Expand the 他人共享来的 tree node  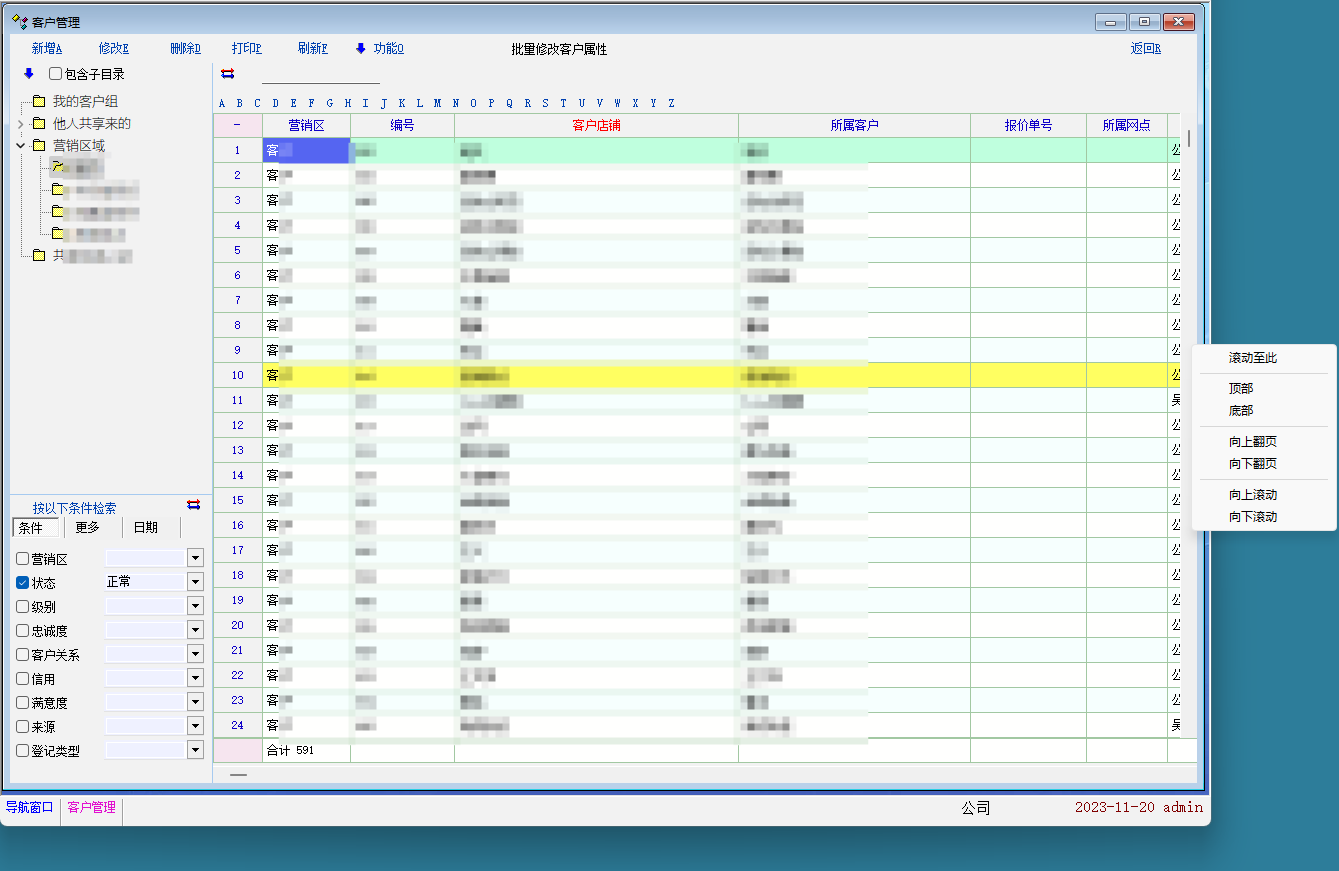click(x=20, y=124)
